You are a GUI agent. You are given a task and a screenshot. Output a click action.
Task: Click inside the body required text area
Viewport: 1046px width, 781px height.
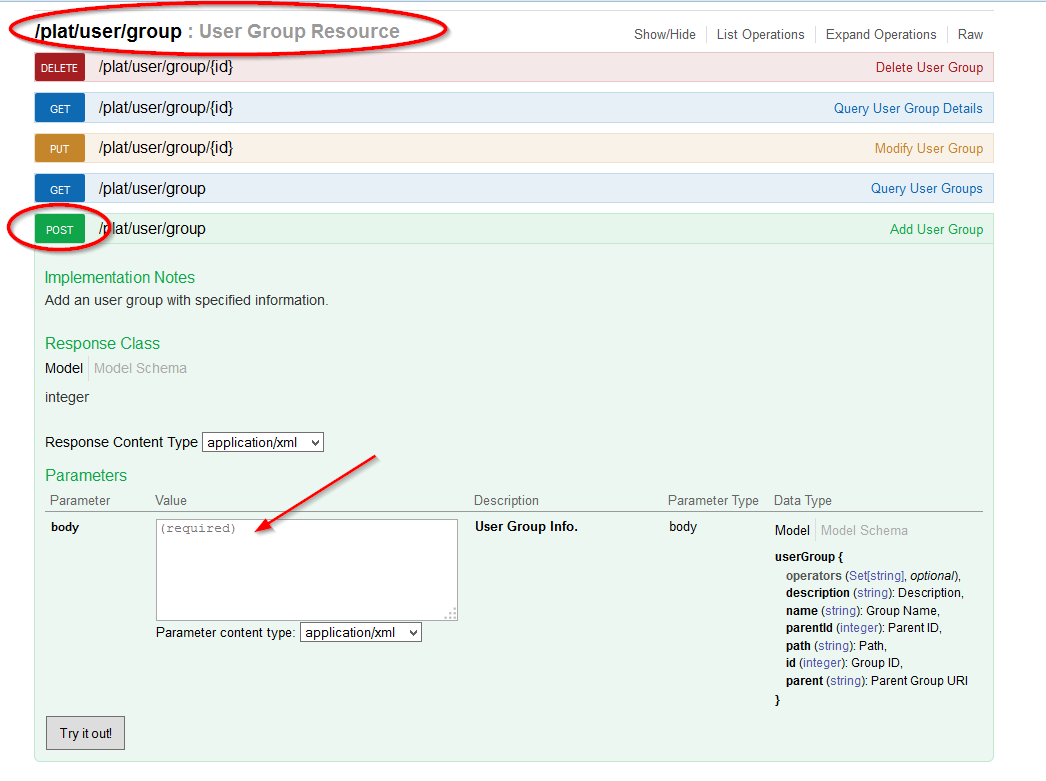tap(306, 569)
